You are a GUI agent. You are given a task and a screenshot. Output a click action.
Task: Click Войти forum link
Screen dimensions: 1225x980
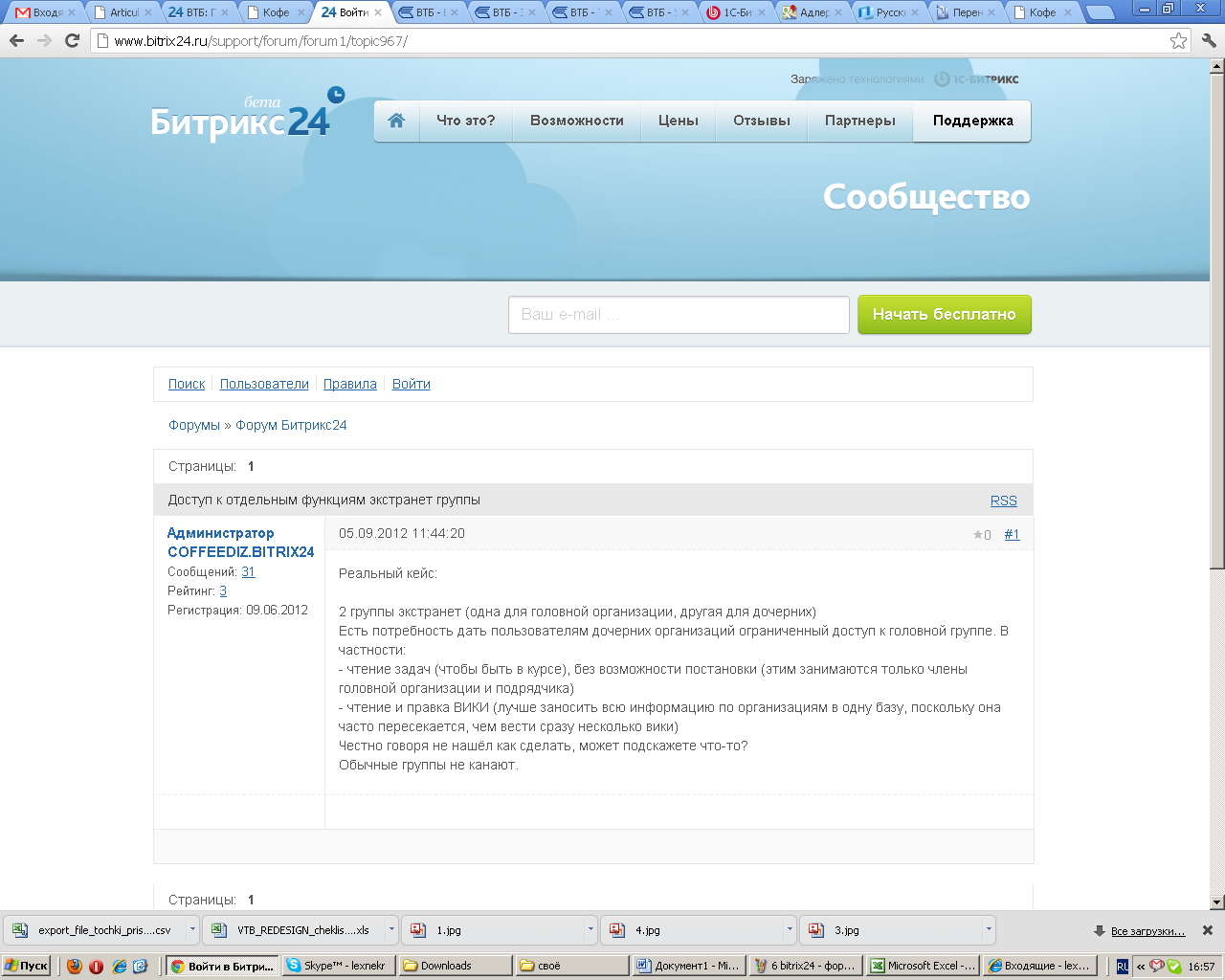(412, 384)
